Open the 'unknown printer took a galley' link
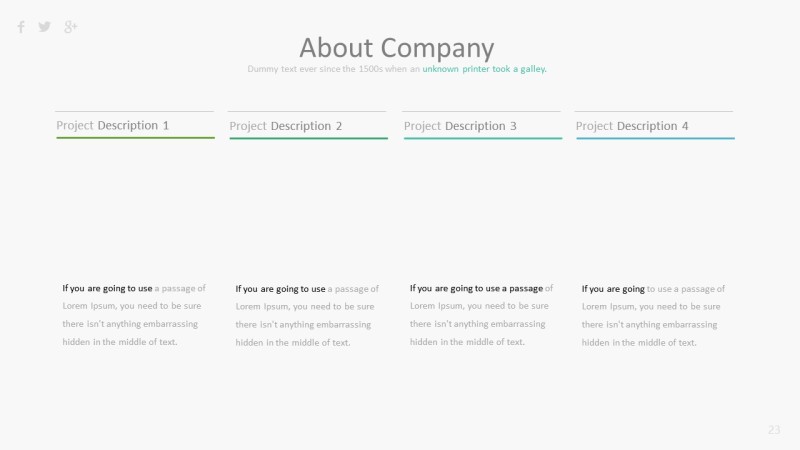 484,69
